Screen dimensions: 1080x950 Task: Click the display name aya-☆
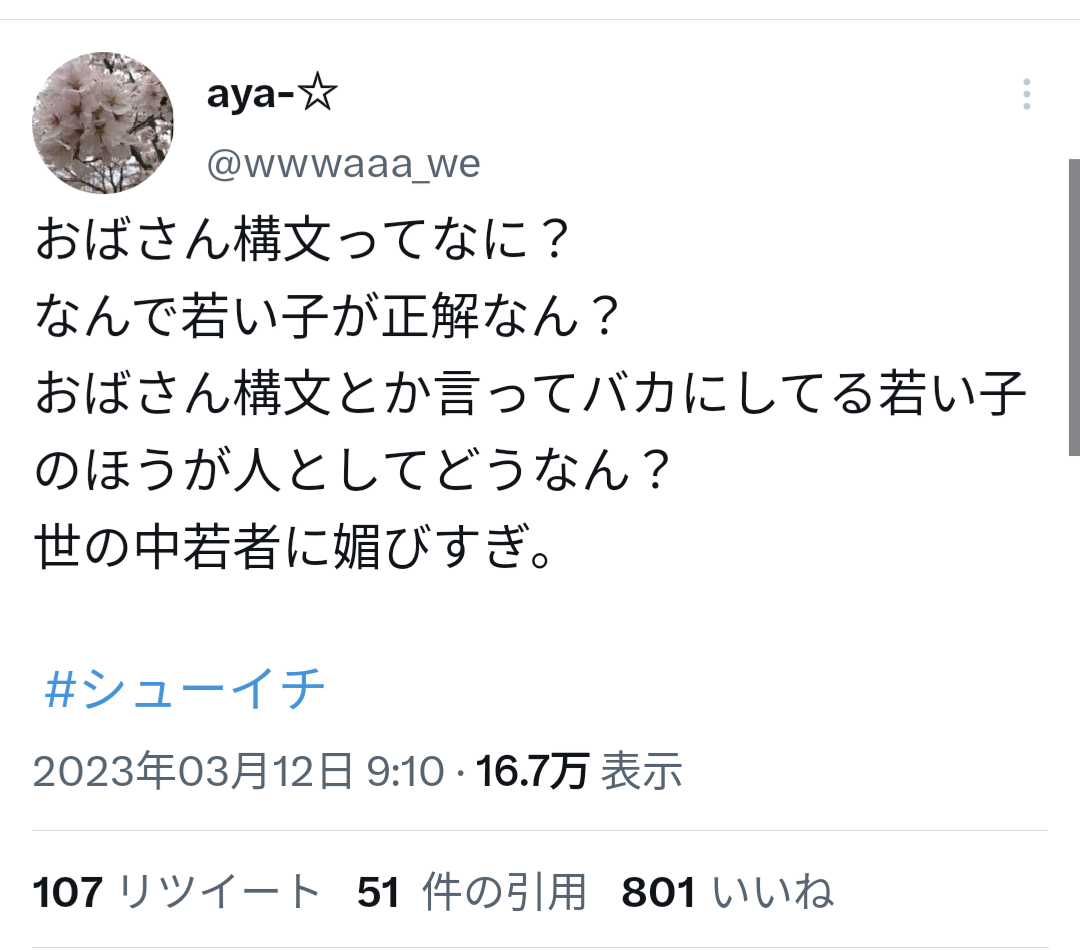pyautogui.click(x=272, y=94)
